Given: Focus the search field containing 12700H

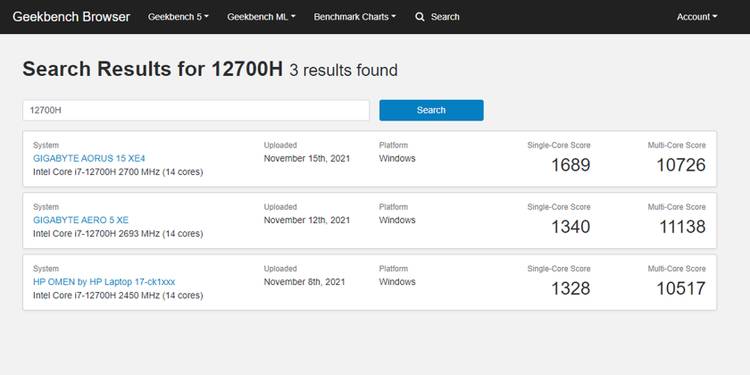Looking at the screenshot, I should coord(196,110).
